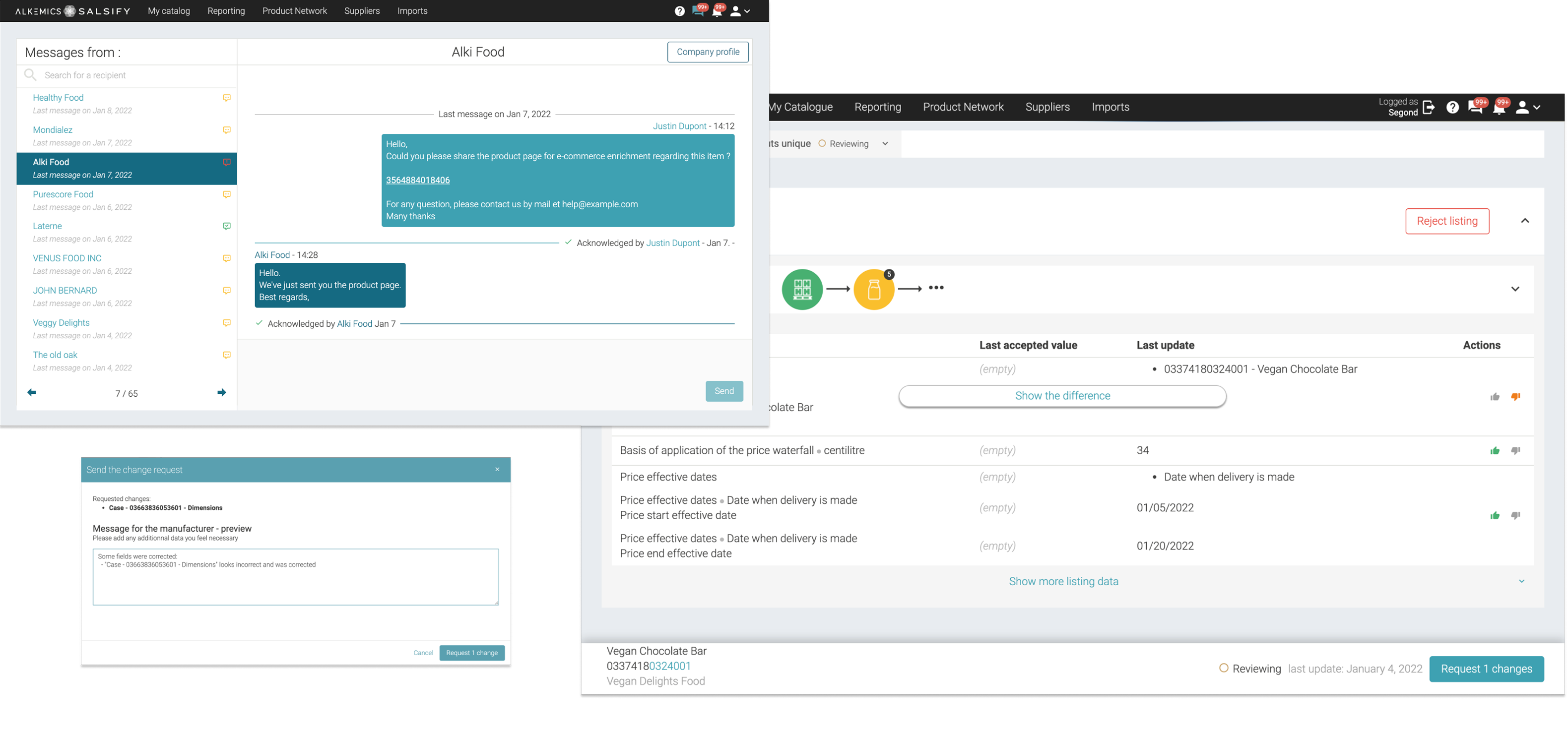This screenshot has width=1568, height=732.
Task: Open user menu in listing window top bar
Action: 1527,108
